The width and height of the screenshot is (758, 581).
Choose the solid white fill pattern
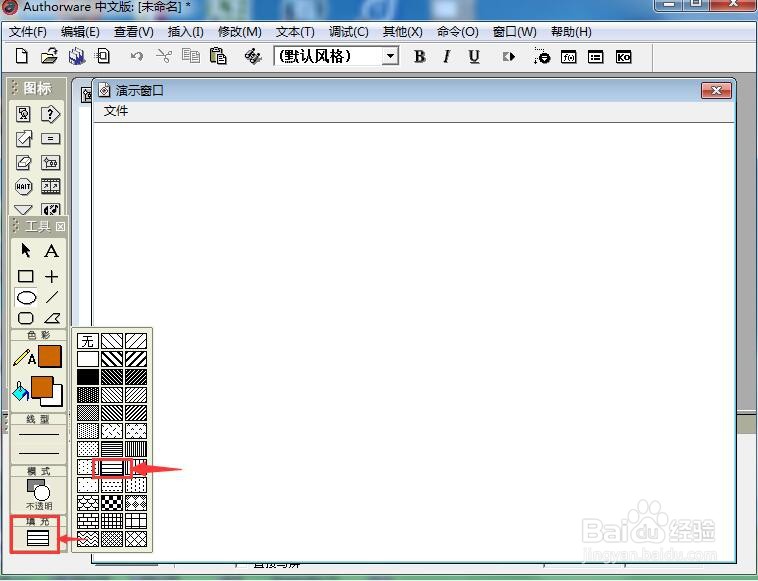(87, 359)
